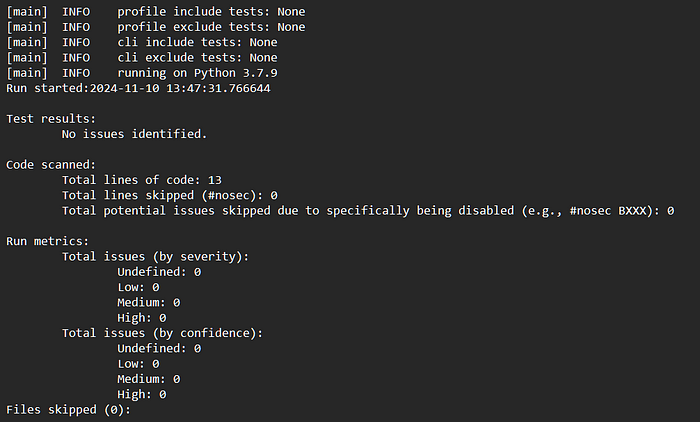Viewport: 700px width, 422px height.
Task: Click the 'cli exclude tests: None' line
Action: coord(197,58)
